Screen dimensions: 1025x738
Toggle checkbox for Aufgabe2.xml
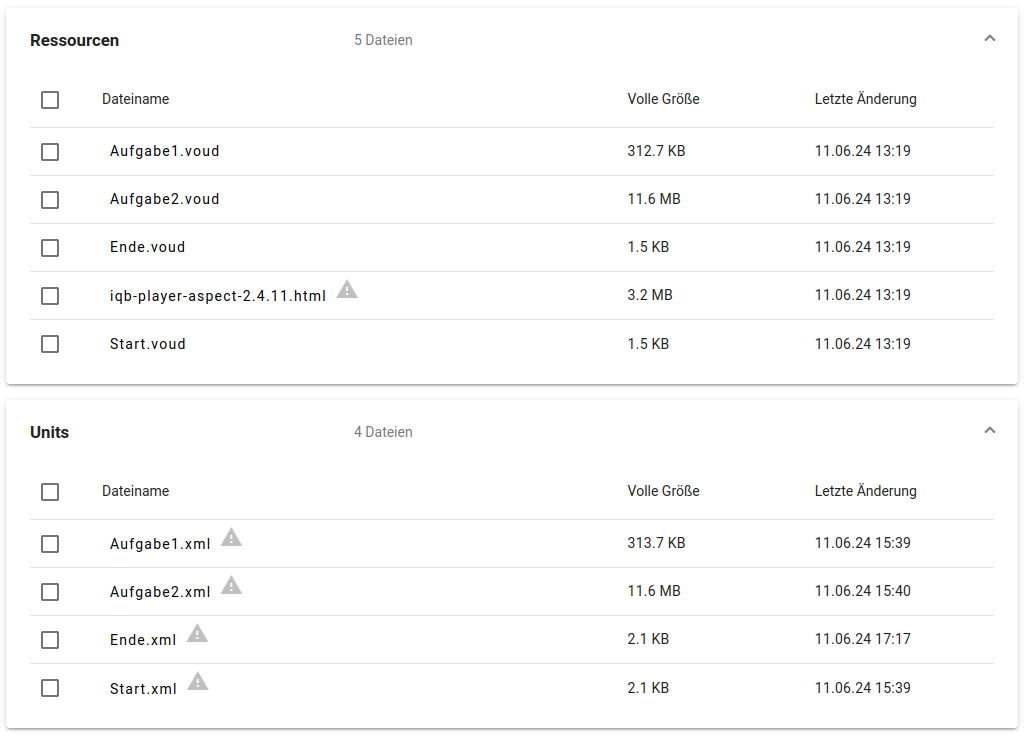point(50,592)
